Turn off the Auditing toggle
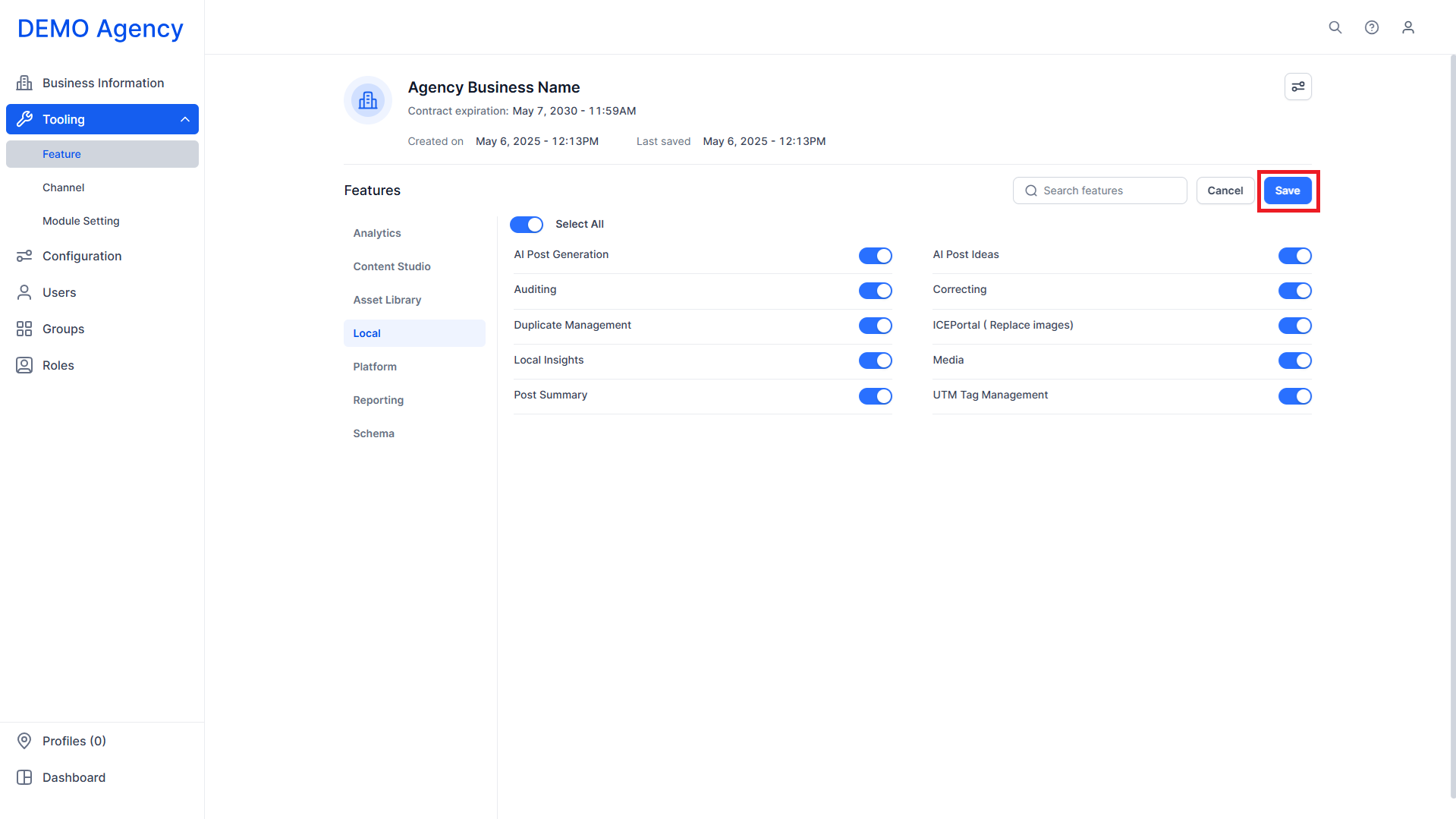The width and height of the screenshot is (1456, 819). pyautogui.click(x=875, y=291)
